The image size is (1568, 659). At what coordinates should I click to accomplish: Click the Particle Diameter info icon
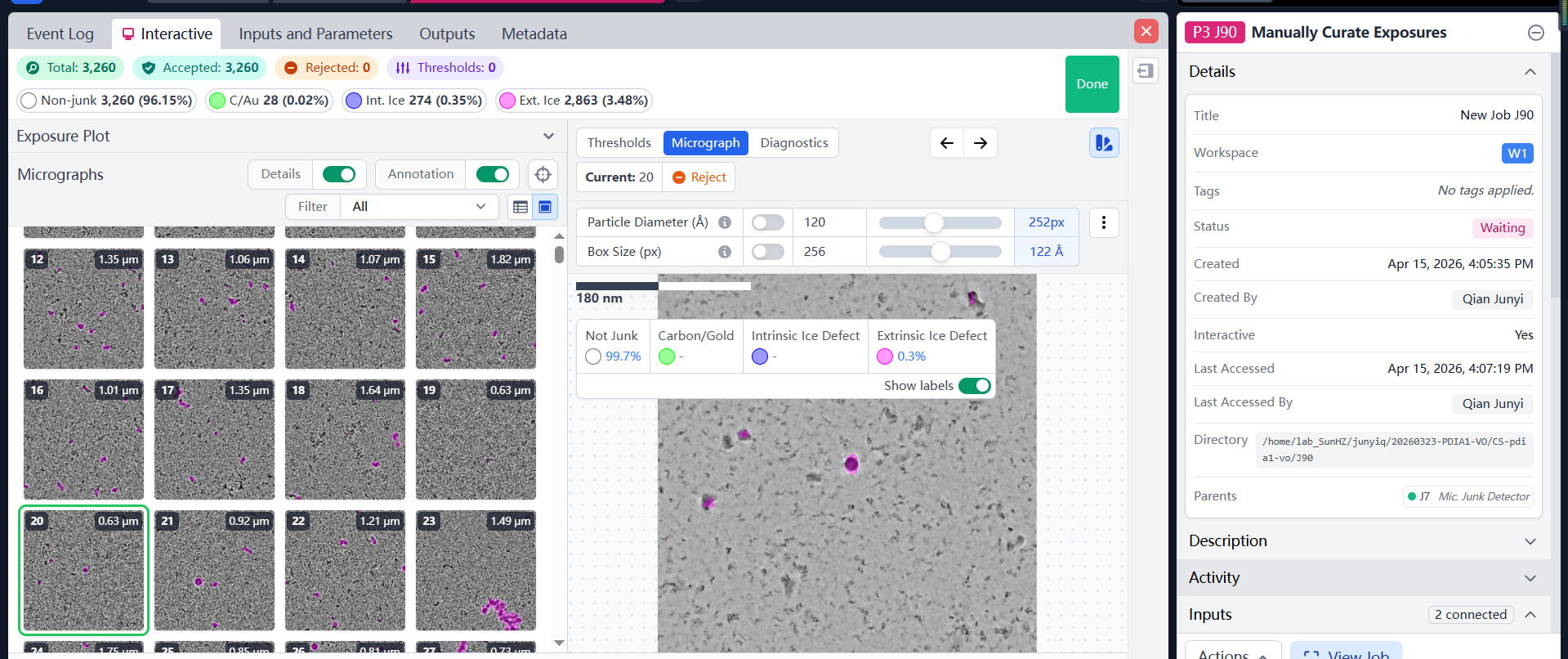point(724,222)
